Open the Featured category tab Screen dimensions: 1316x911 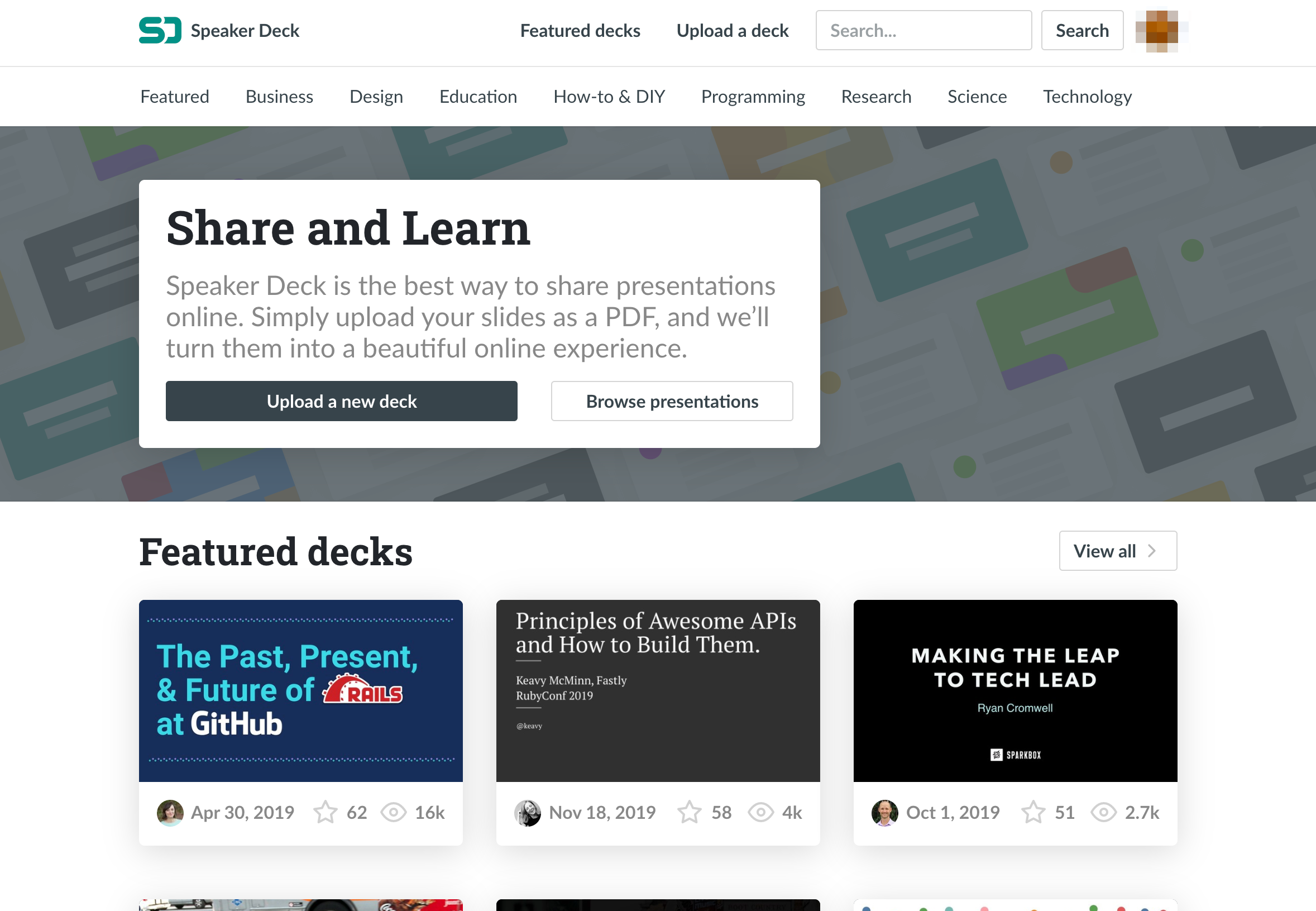pos(175,97)
